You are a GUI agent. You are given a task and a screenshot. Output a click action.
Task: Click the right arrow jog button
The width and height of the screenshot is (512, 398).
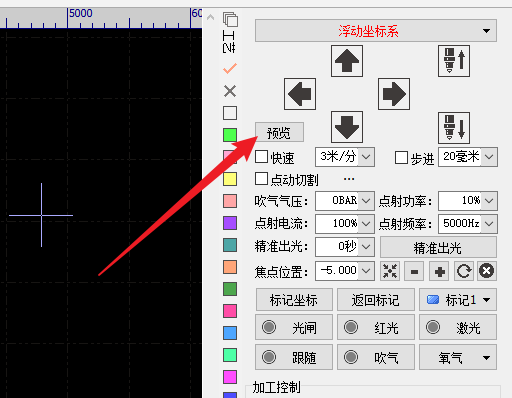(394, 94)
